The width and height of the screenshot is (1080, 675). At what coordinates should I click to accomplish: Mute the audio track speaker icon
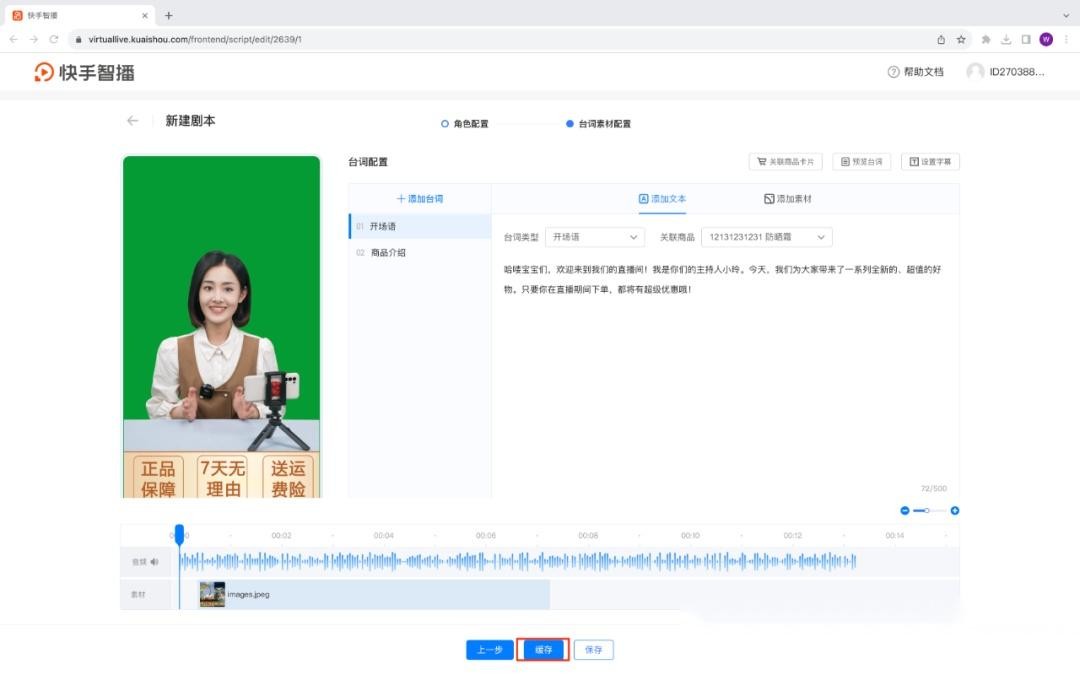coord(154,562)
